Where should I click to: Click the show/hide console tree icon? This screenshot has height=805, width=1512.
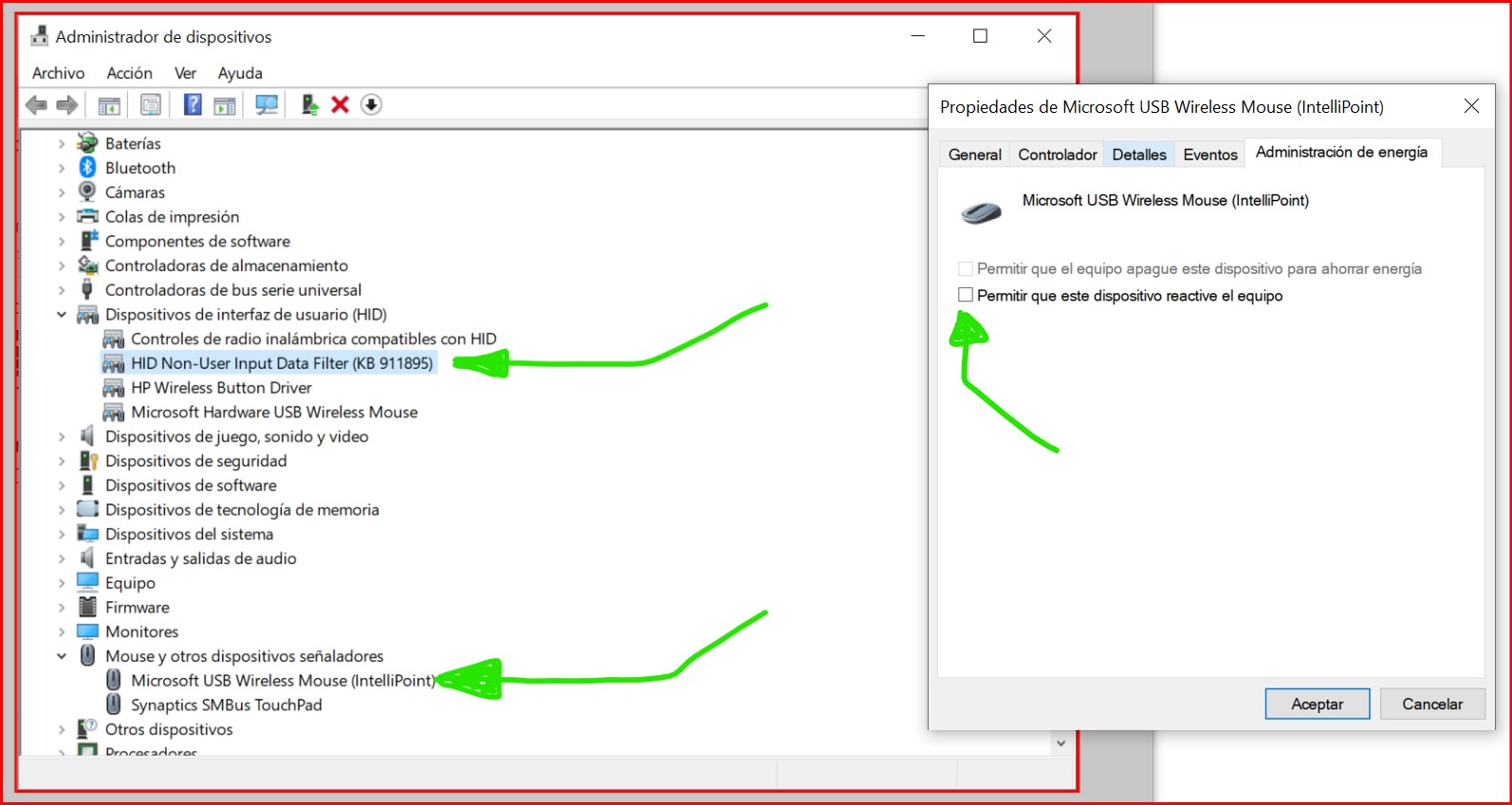[x=109, y=105]
